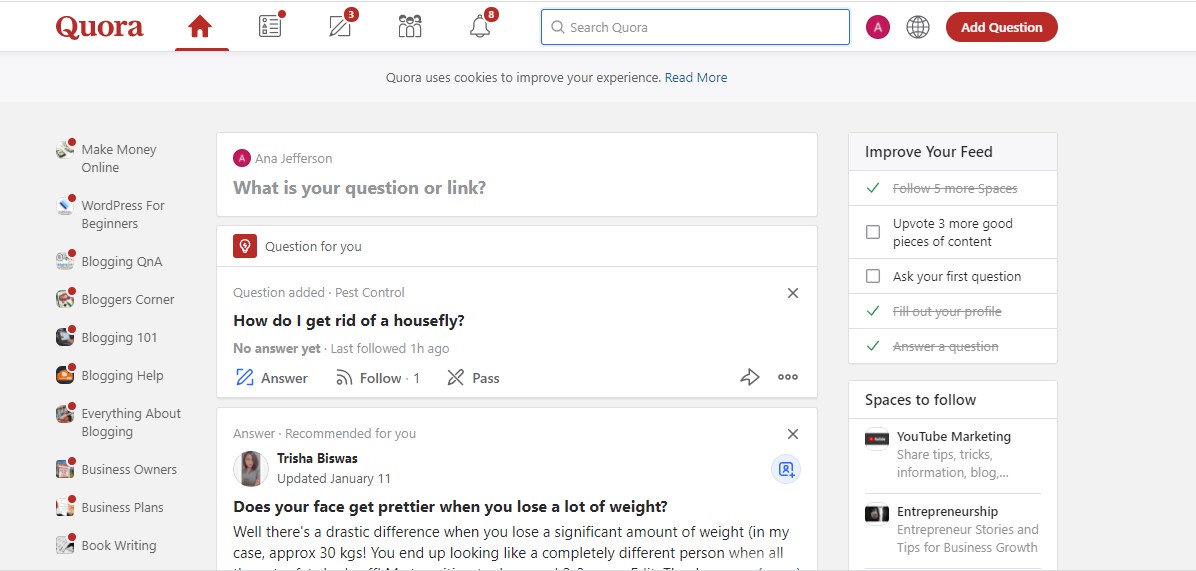Share the housefly question via arrow icon
Viewport: 1196px width, 571px height.
[x=749, y=377]
